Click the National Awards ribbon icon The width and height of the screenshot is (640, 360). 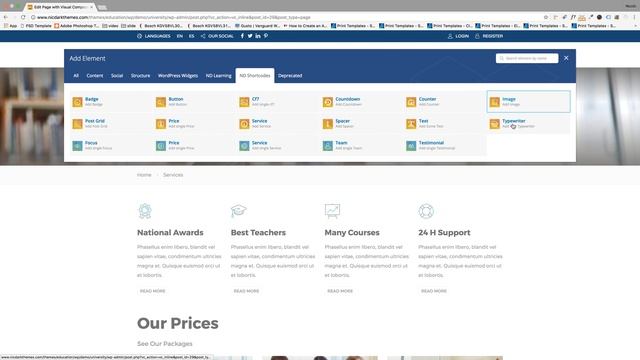145,211
